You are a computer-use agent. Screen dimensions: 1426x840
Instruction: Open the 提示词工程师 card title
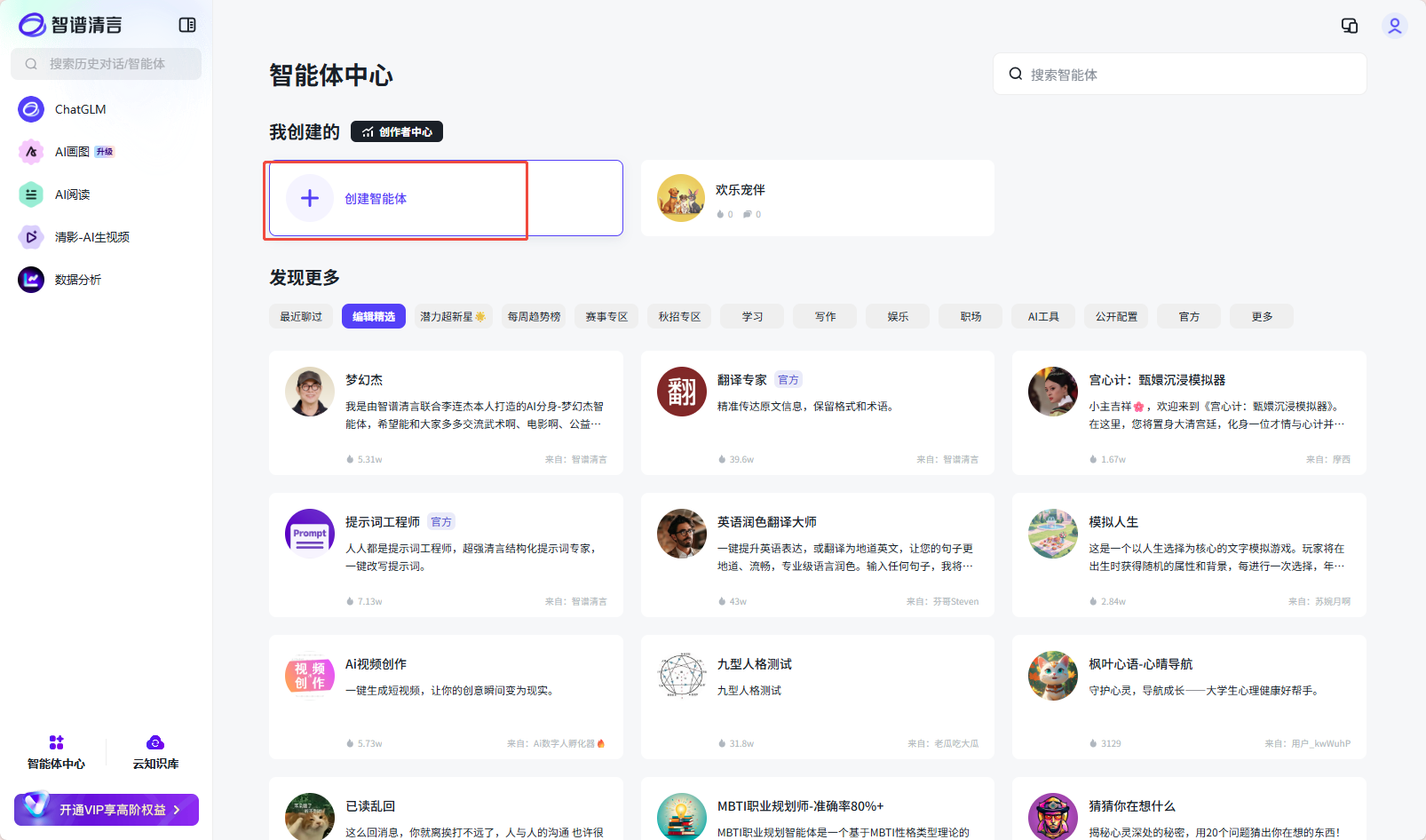[x=383, y=522]
